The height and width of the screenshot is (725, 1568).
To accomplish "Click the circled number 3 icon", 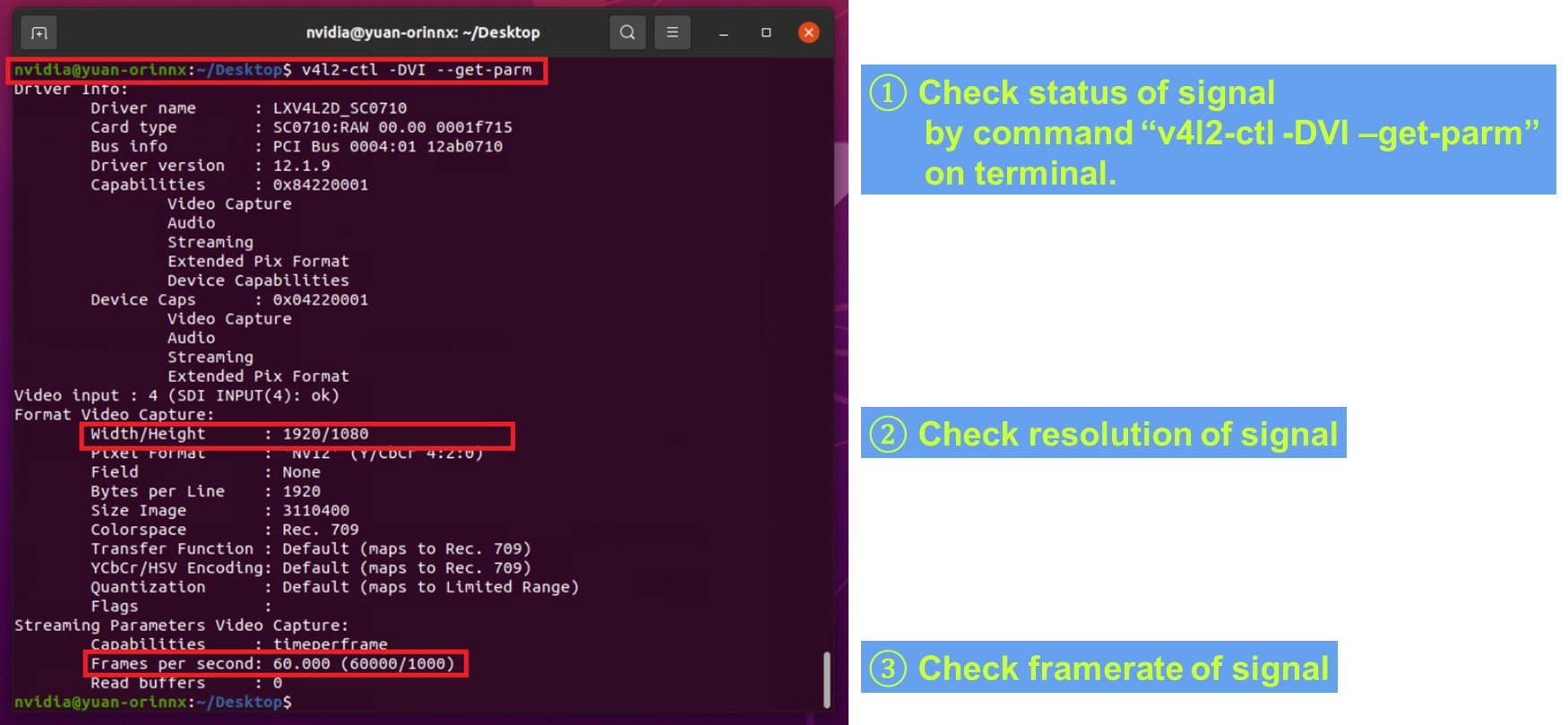I will (x=888, y=669).
